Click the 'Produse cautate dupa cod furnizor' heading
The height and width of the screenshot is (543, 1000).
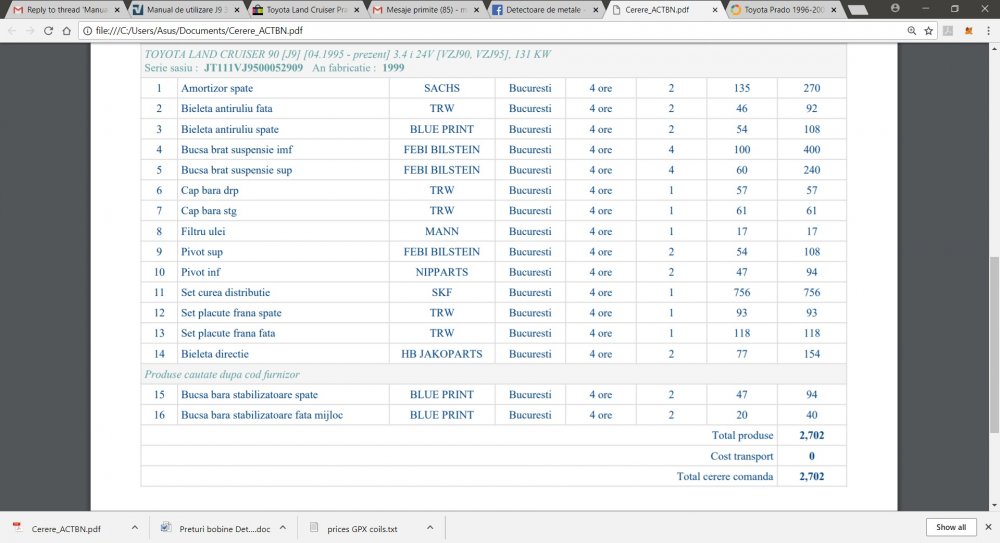coord(221,375)
